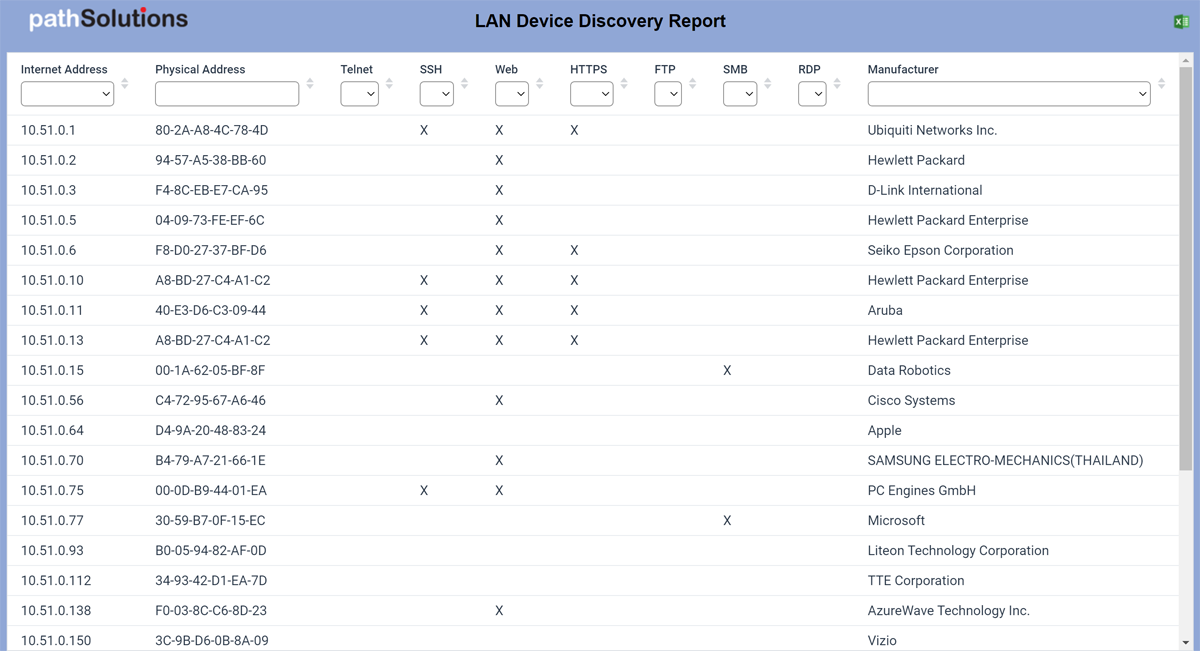1200x651 pixels.
Task: Click the scrollbar down arrow
Action: (1186, 642)
